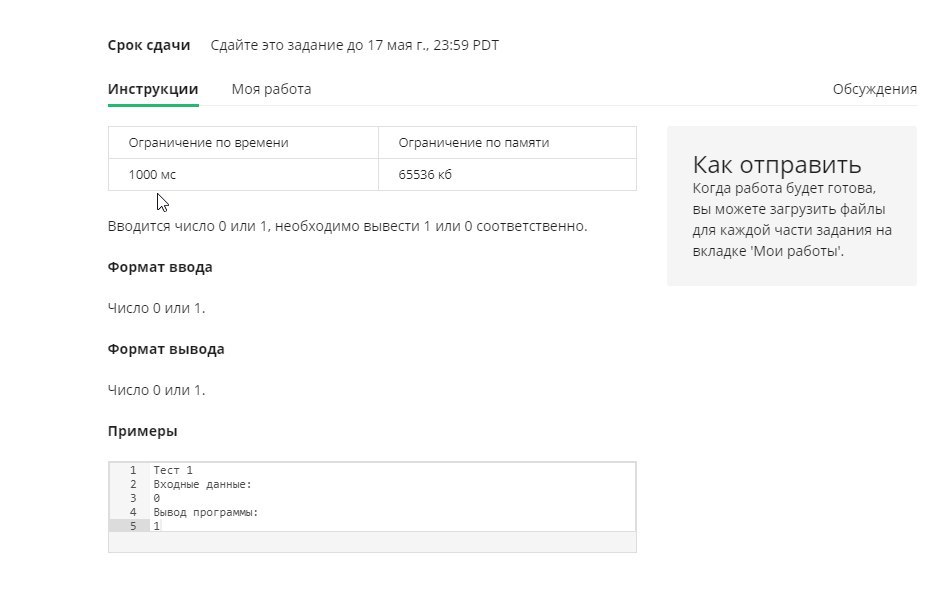The image size is (948, 603).
Task: Select the Как отправить heading
Action: (x=777, y=165)
